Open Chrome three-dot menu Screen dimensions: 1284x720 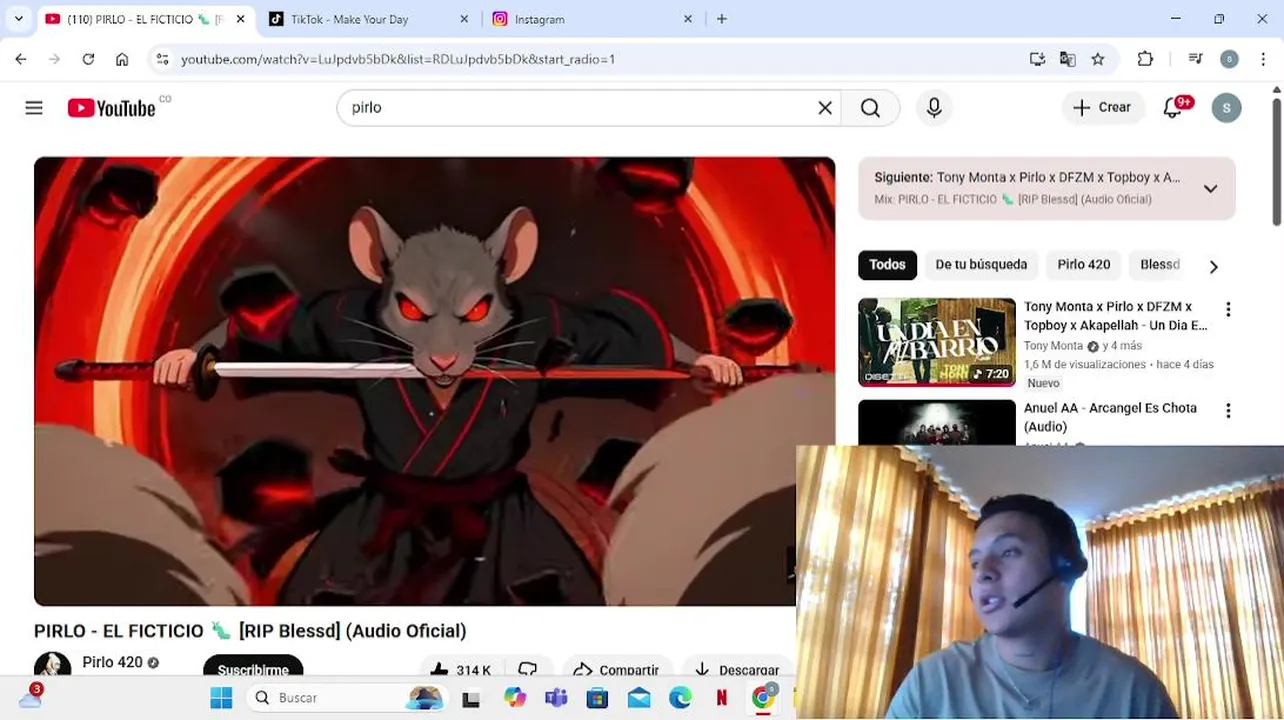coord(1264,59)
